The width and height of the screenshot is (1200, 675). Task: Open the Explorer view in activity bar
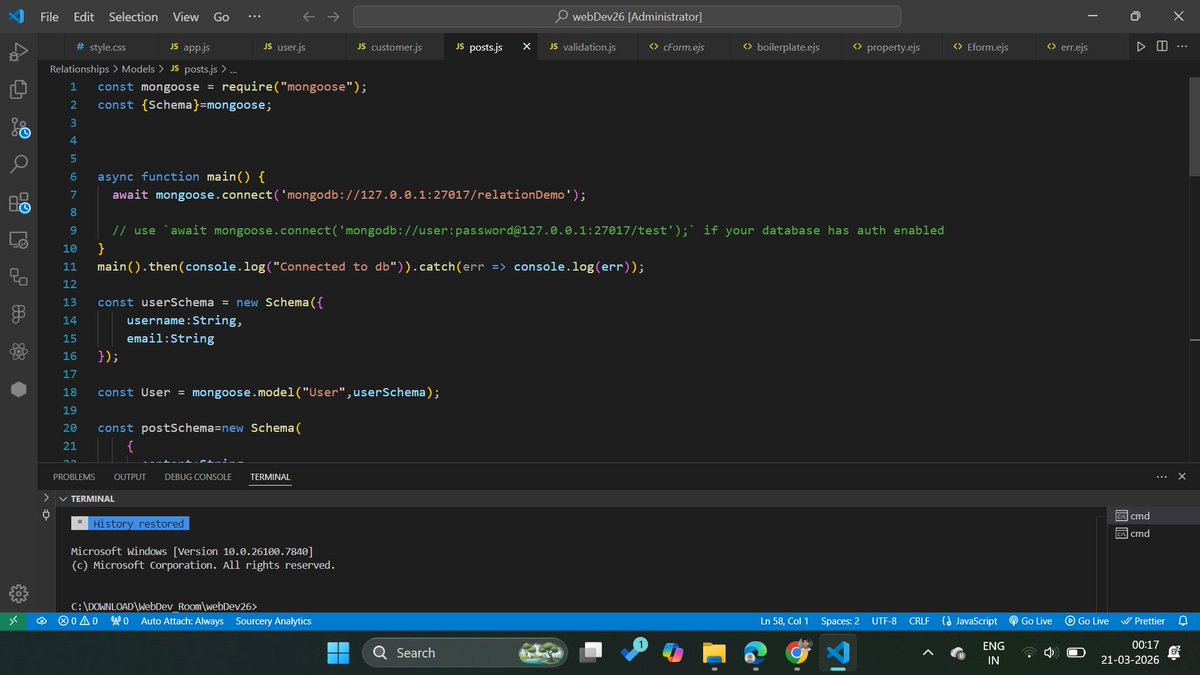tap(18, 89)
